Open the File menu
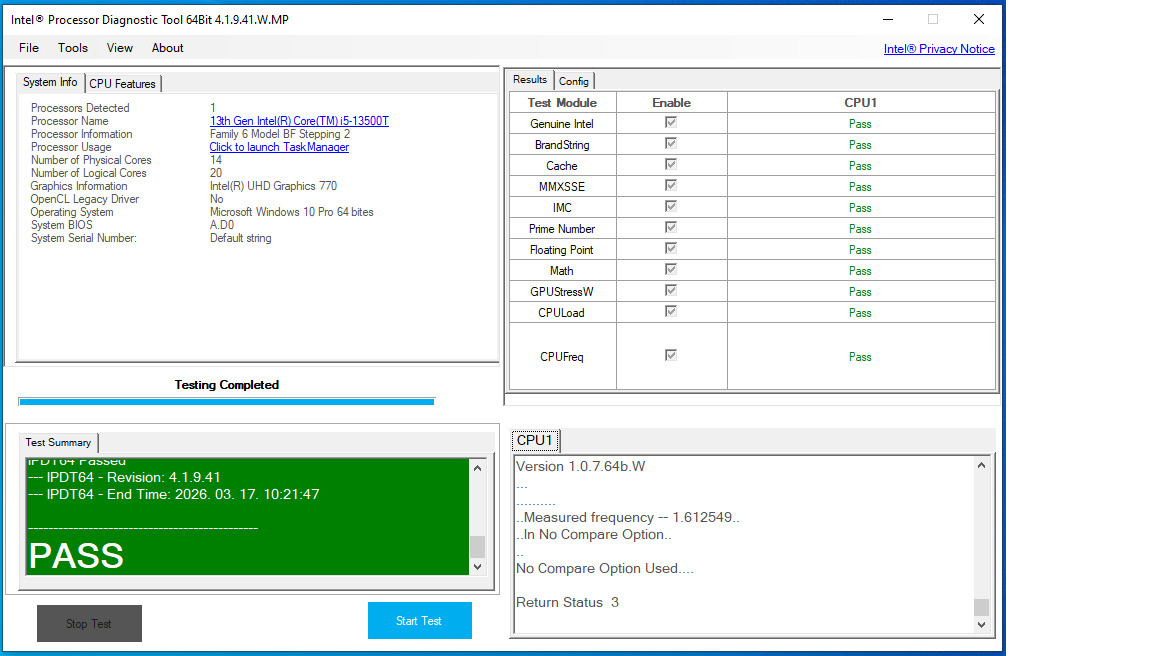 click(29, 48)
